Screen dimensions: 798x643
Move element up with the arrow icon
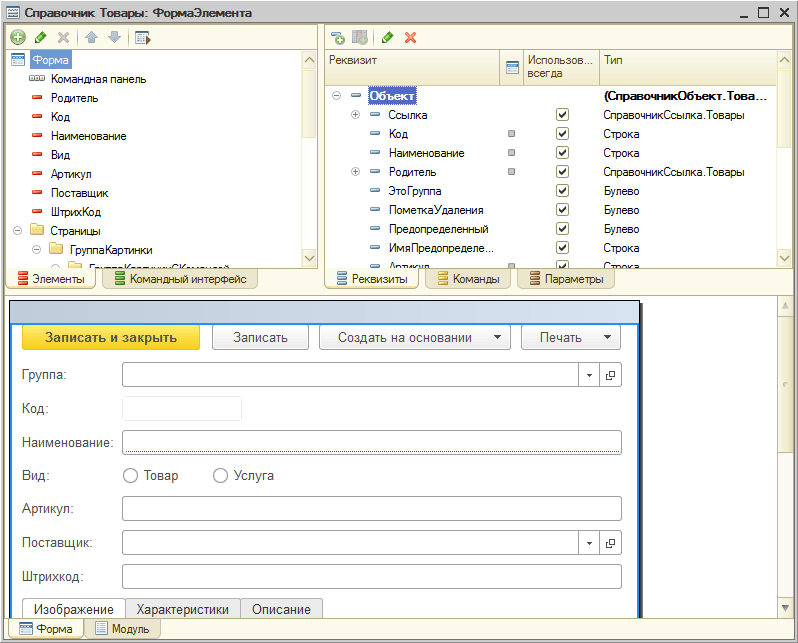92,37
